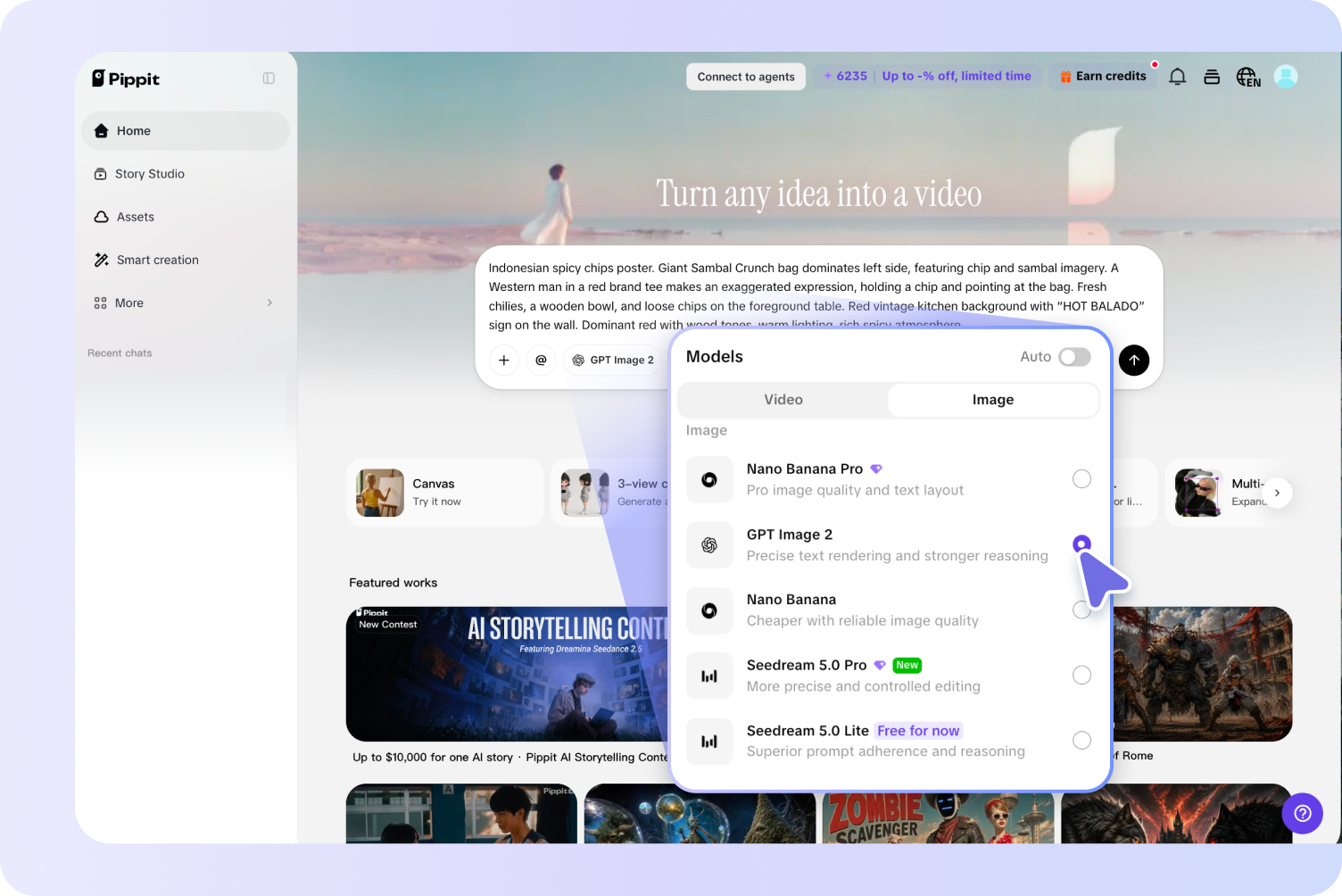Image resolution: width=1342 pixels, height=896 pixels.
Task: Select the Nano Banana Pro radio button
Action: click(1081, 479)
